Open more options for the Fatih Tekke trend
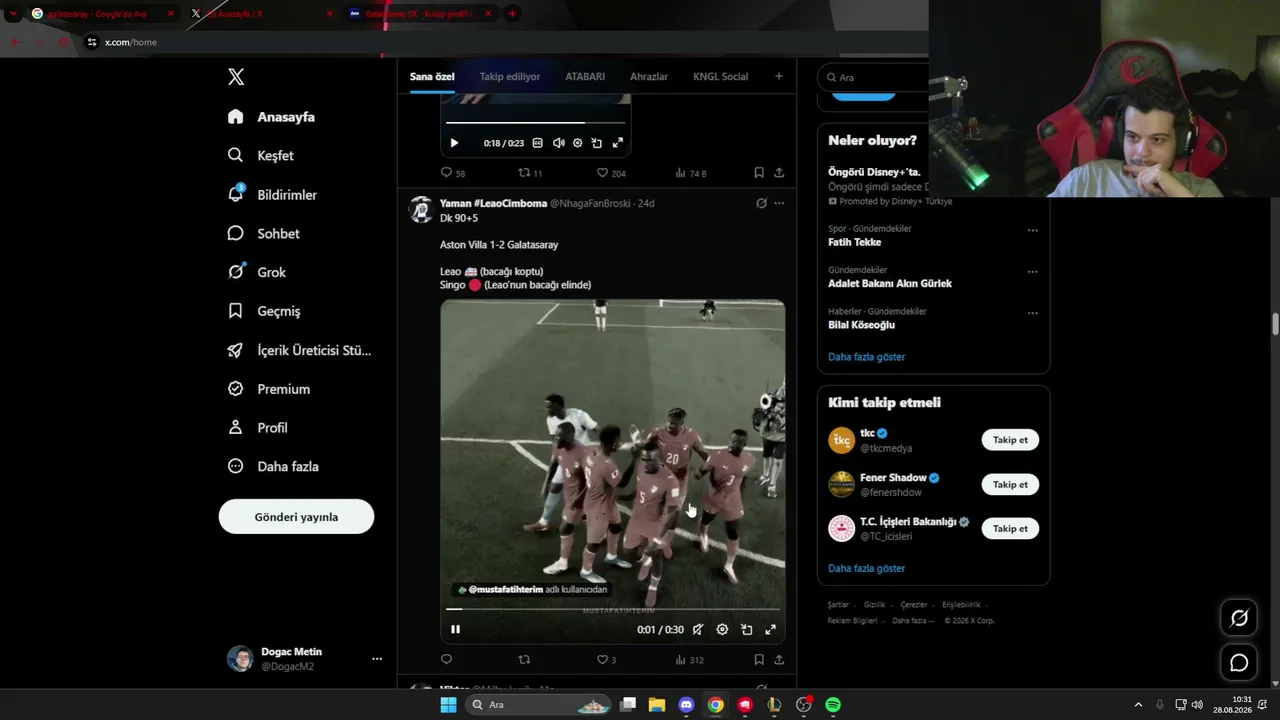Screen dimensions: 1280x720 coord(1033,230)
